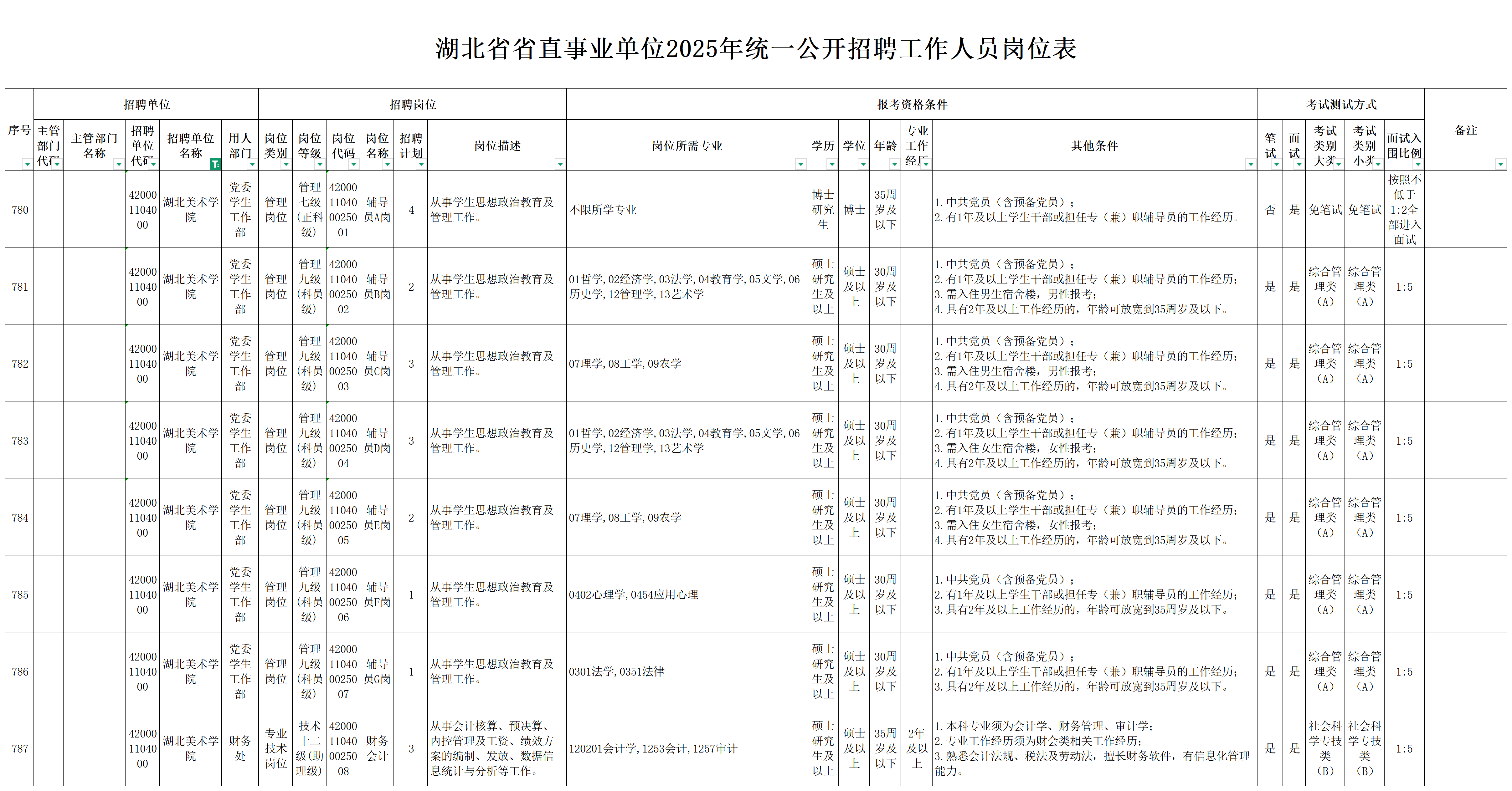The height and width of the screenshot is (791, 1512).
Task: Open the 序号 column filter dropdown
Action: tap(27, 164)
